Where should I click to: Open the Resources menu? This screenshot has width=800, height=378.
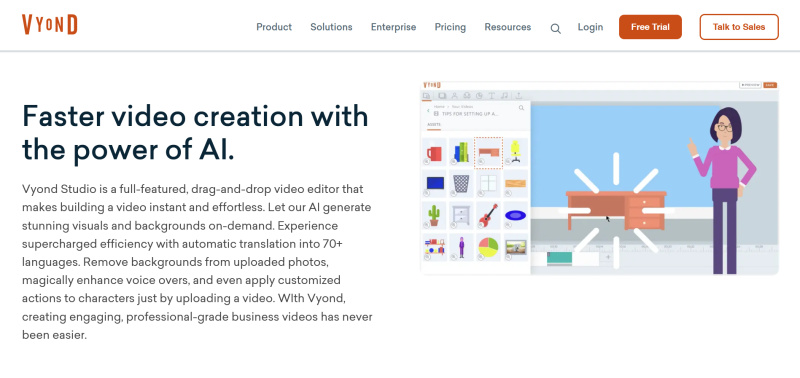coord(508,27)
